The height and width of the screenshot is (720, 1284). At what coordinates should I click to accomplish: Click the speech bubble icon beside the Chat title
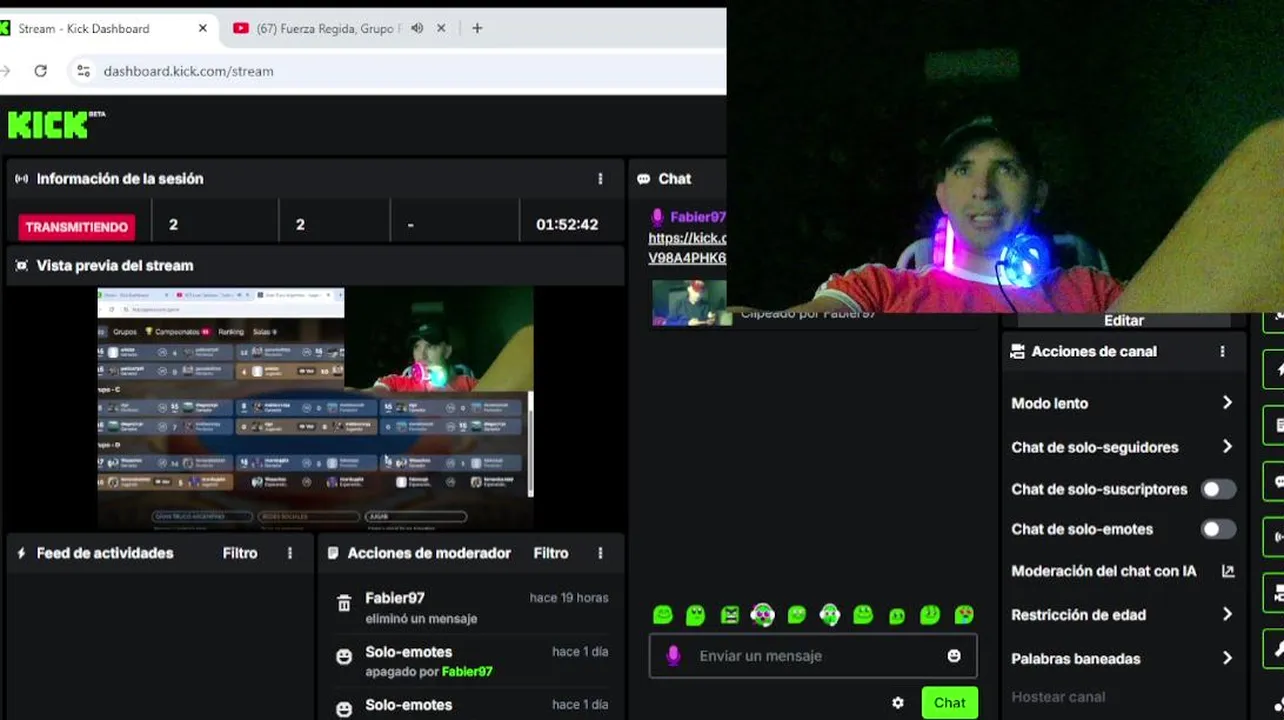(x=643, y=179)
